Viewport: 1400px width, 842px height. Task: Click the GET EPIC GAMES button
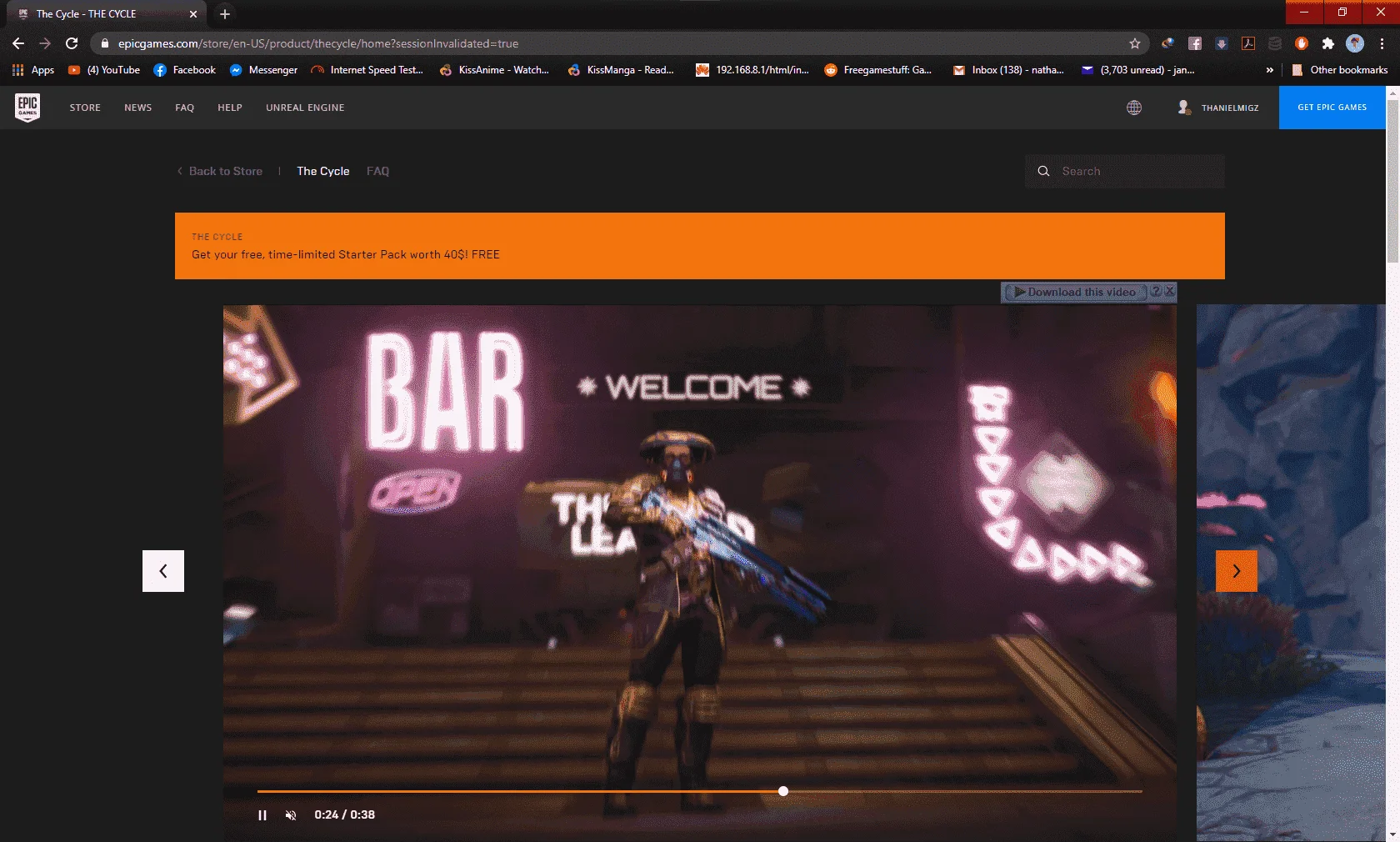(x=1332, y=108)
